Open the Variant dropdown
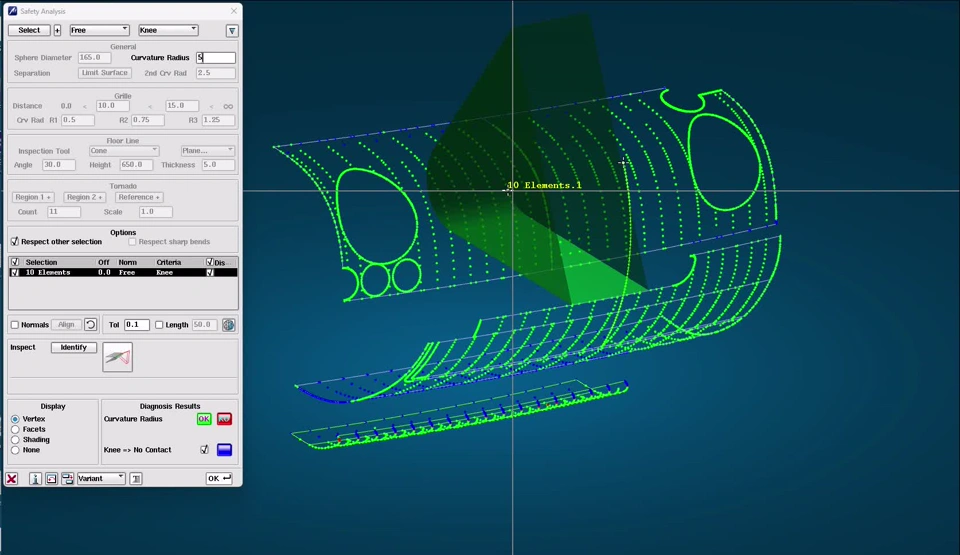 [x=101, y=478]
